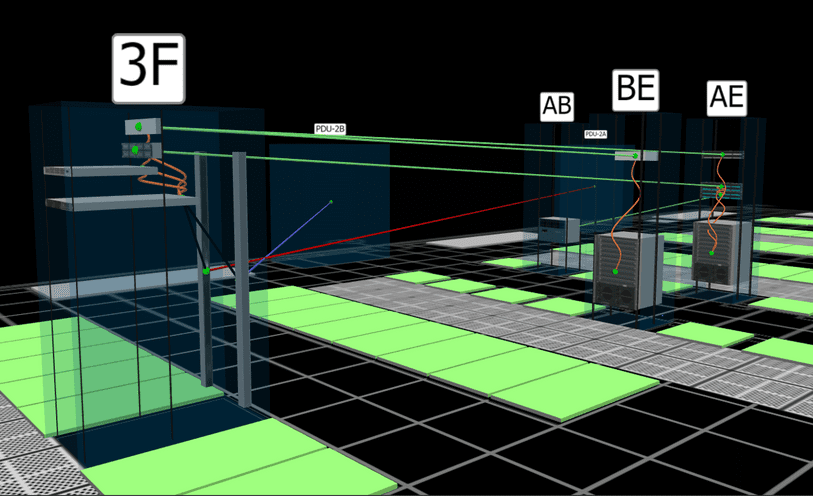The width and height of the screenshot is (813, 496).
Task: Select second device under top panel in 3F
Action: (142, 150)
